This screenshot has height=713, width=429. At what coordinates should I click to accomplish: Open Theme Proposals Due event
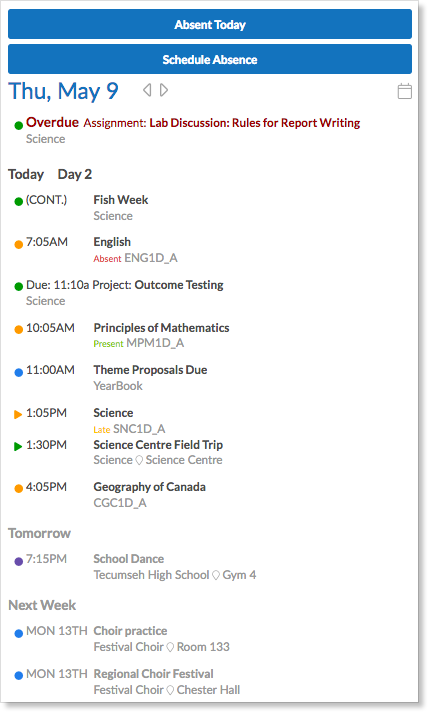pyautogui.click(x=150, y=370)
